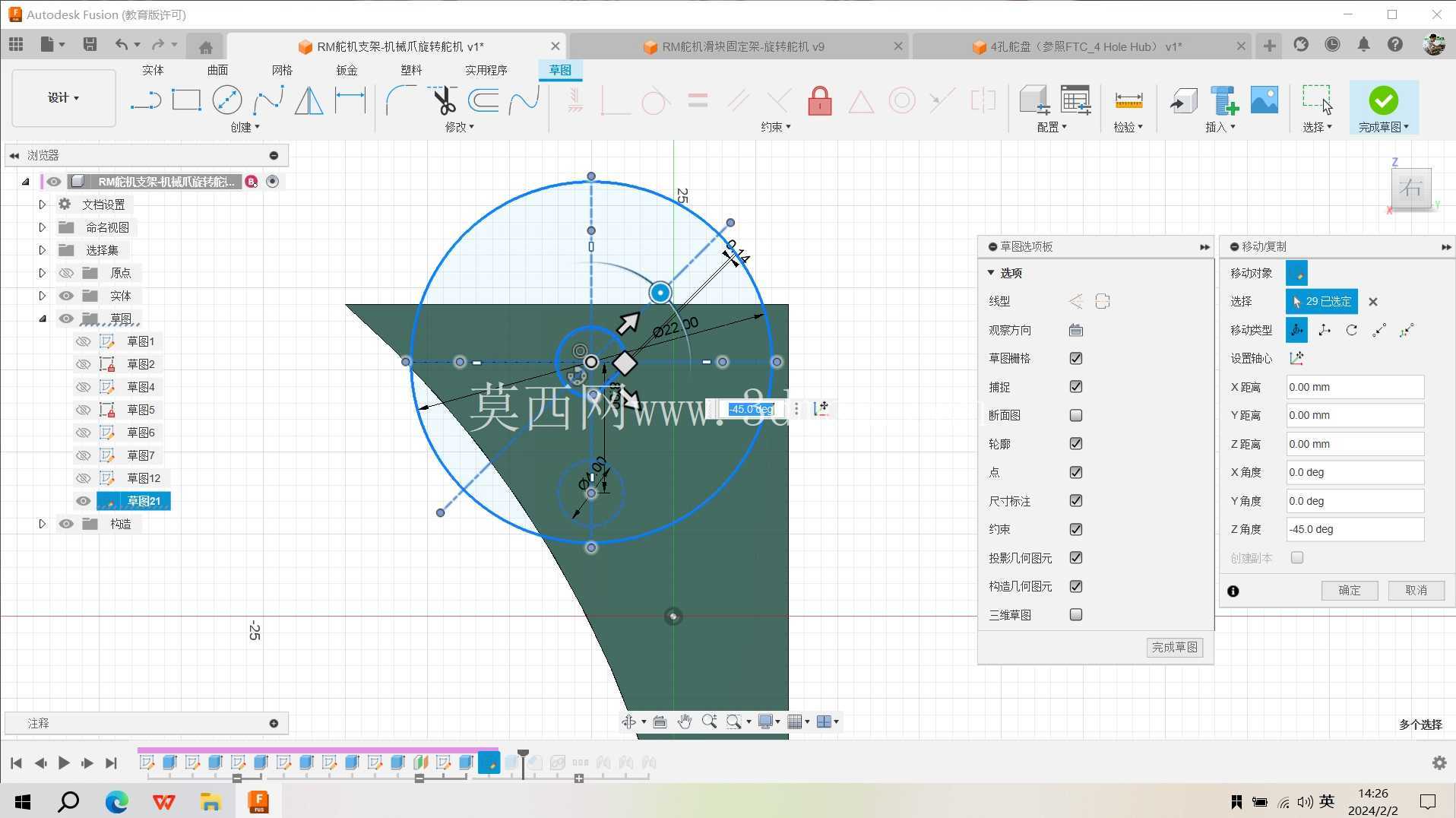Click the Set Pivot icon
Viewport: 1456px width, 818px height.
[x=1296, y=358]
